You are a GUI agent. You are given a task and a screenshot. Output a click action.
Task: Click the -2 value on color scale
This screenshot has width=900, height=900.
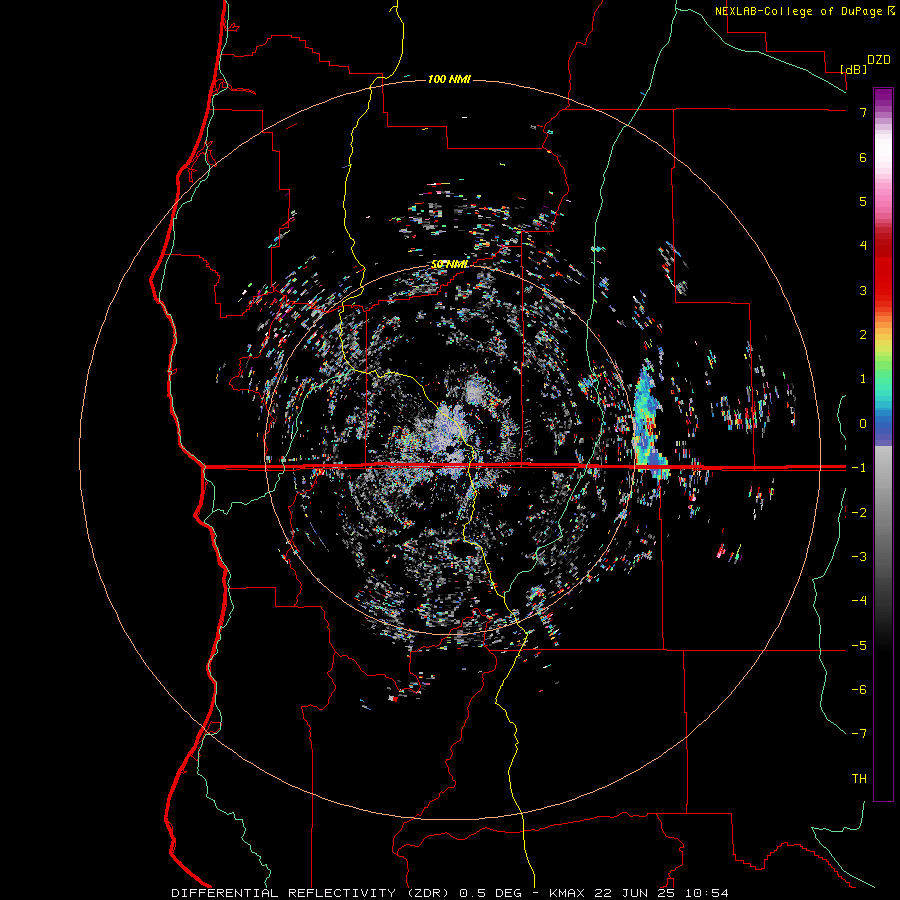[x=859, y=512]
